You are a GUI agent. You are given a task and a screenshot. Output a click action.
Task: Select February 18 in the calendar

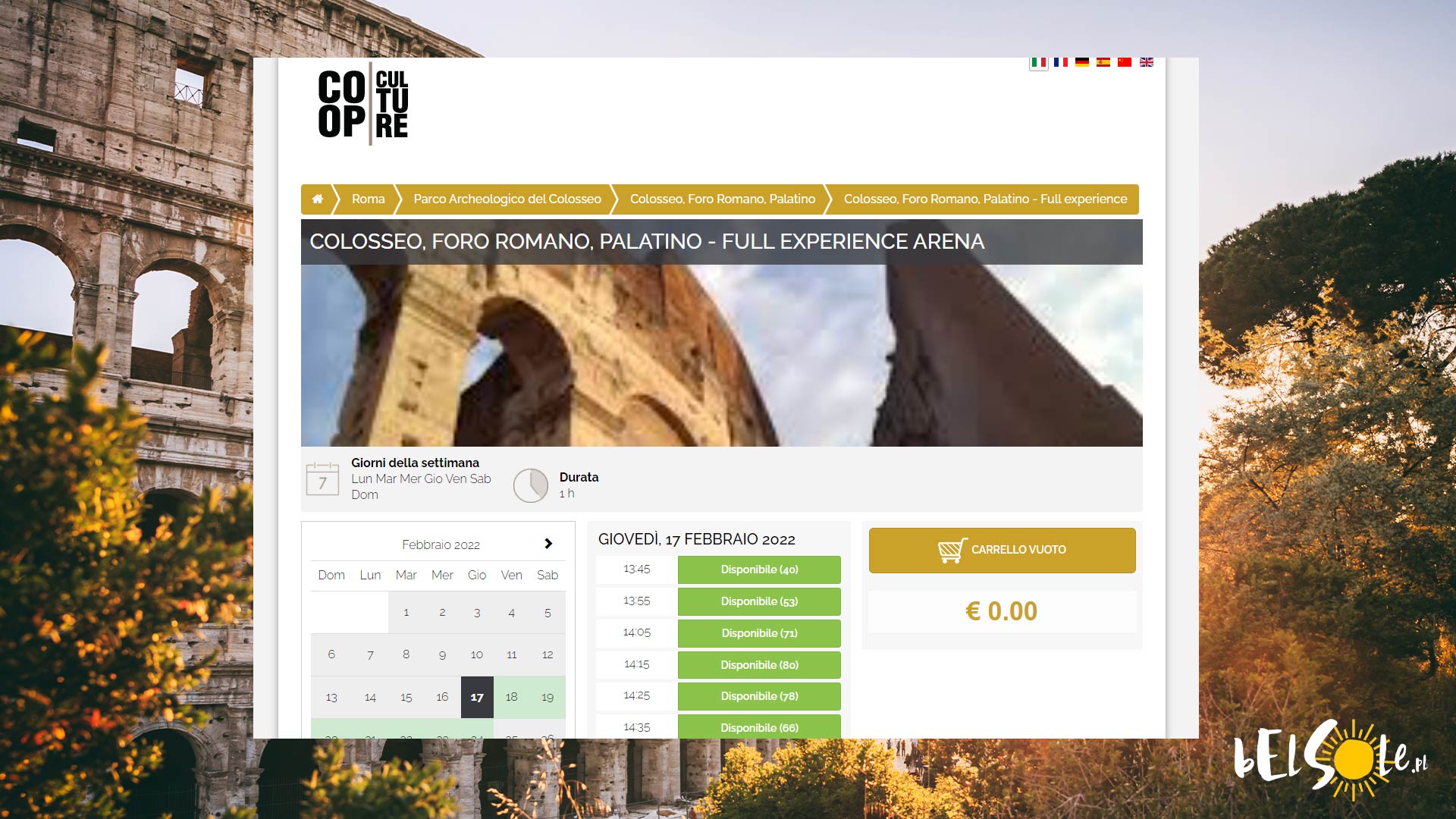(512, 697)
